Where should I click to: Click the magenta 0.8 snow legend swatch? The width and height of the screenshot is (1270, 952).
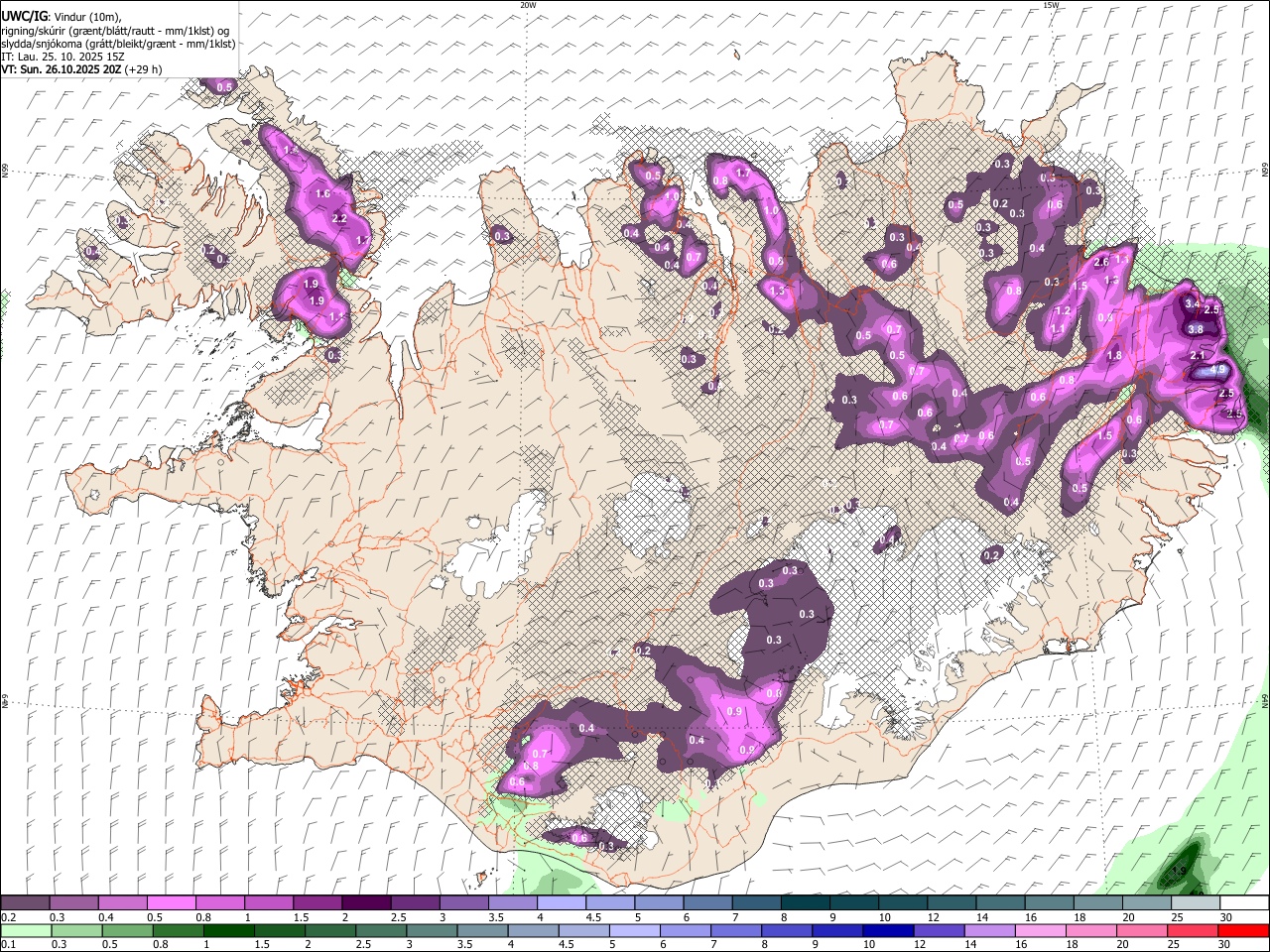(220, 903)
